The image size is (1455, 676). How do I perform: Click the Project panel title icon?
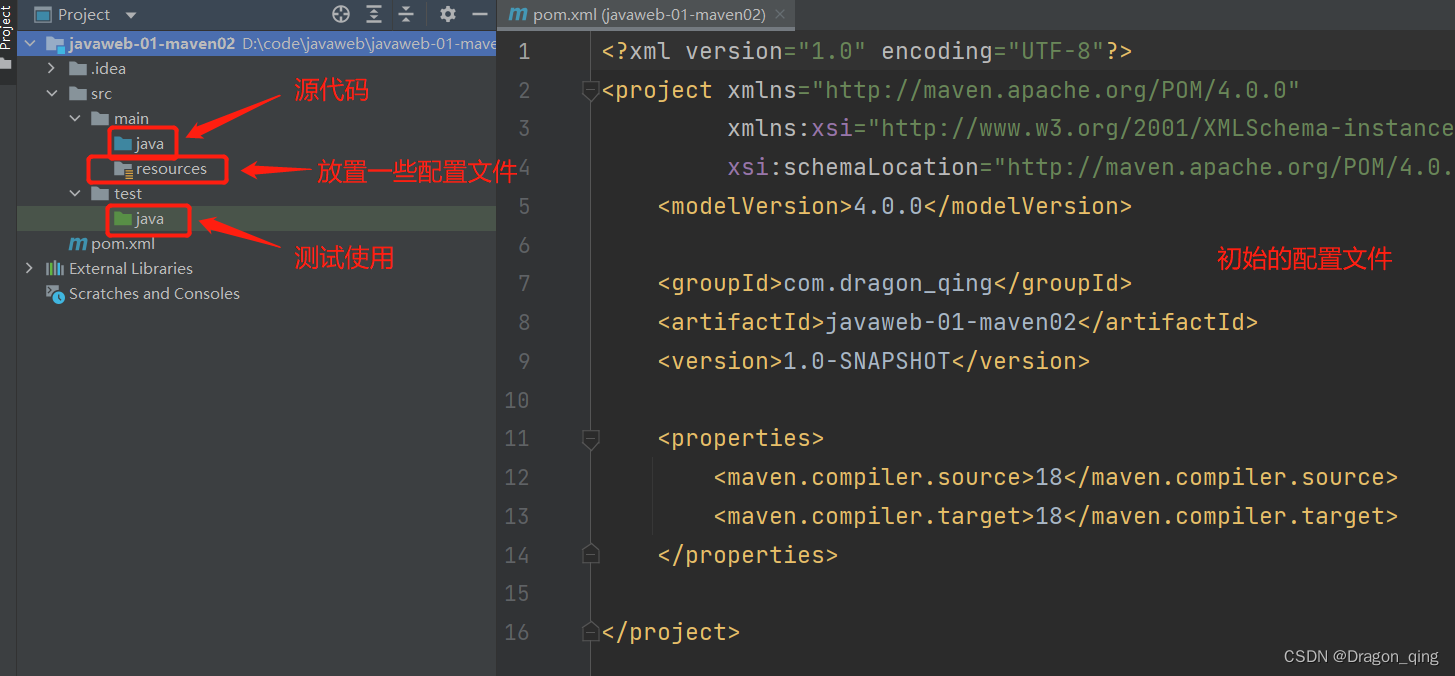click(x=43, y=14)
